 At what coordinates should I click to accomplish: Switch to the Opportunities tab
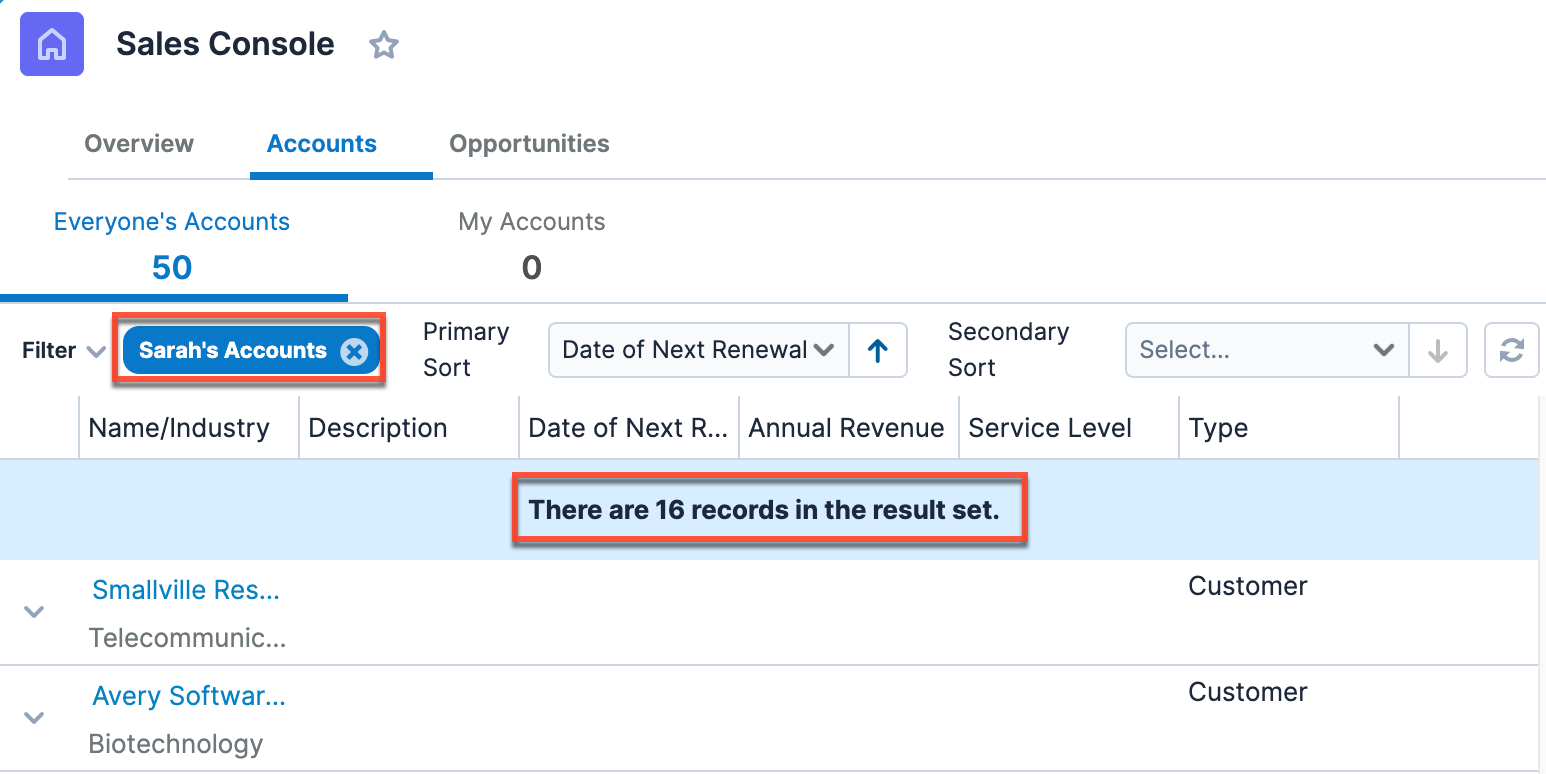(529, 144)
